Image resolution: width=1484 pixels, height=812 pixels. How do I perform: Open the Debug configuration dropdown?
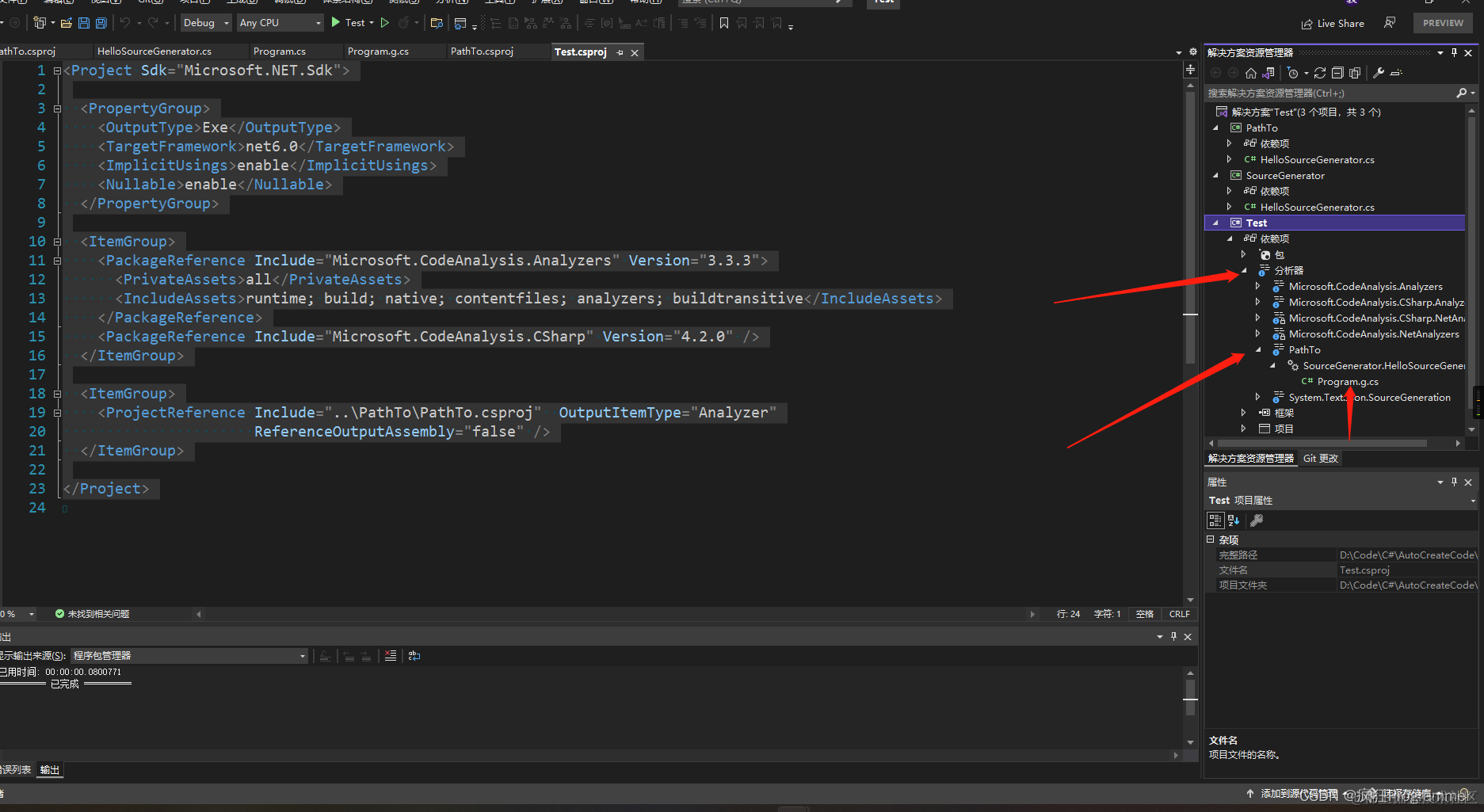tap(206, 23)
